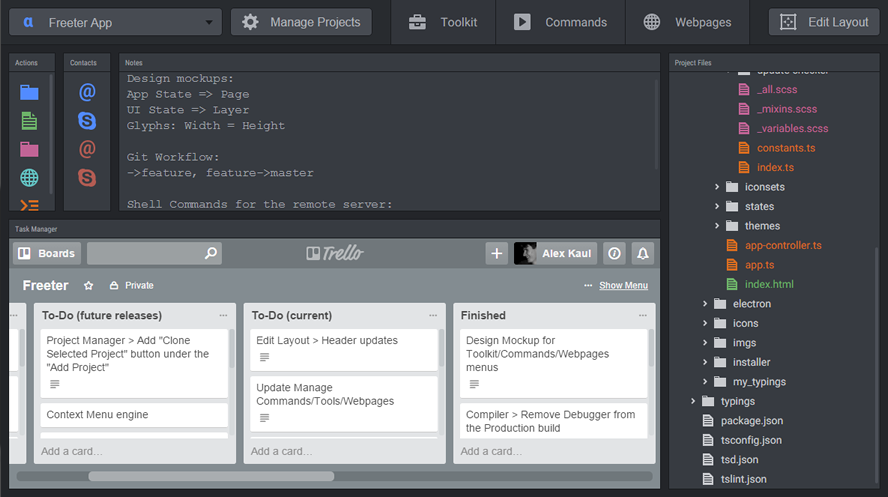Screen dimensions: 888x497
Task: Expand the imgs folder
Action: pos(705,342)
